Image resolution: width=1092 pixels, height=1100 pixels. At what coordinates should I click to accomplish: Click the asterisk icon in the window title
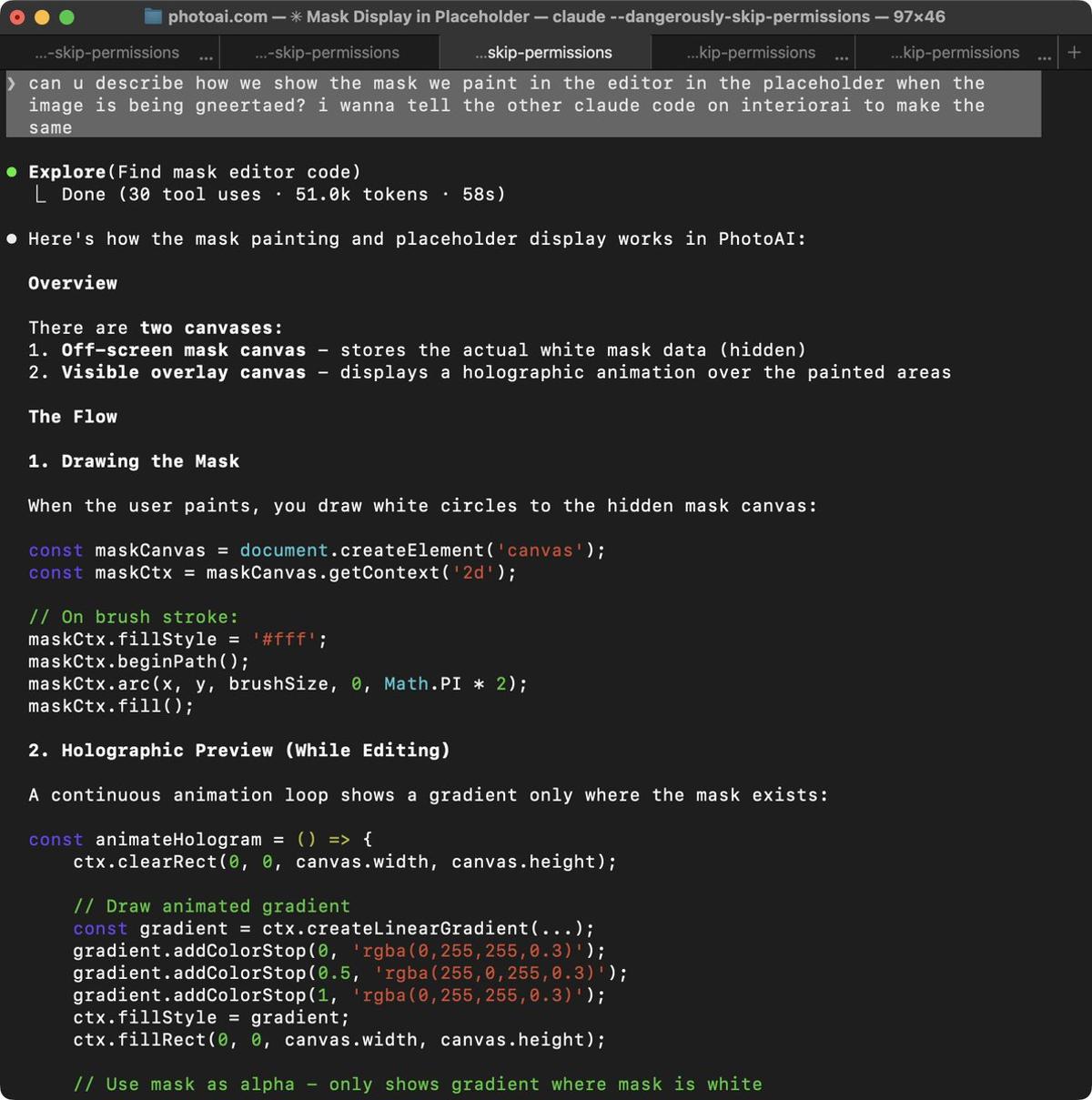296,15
